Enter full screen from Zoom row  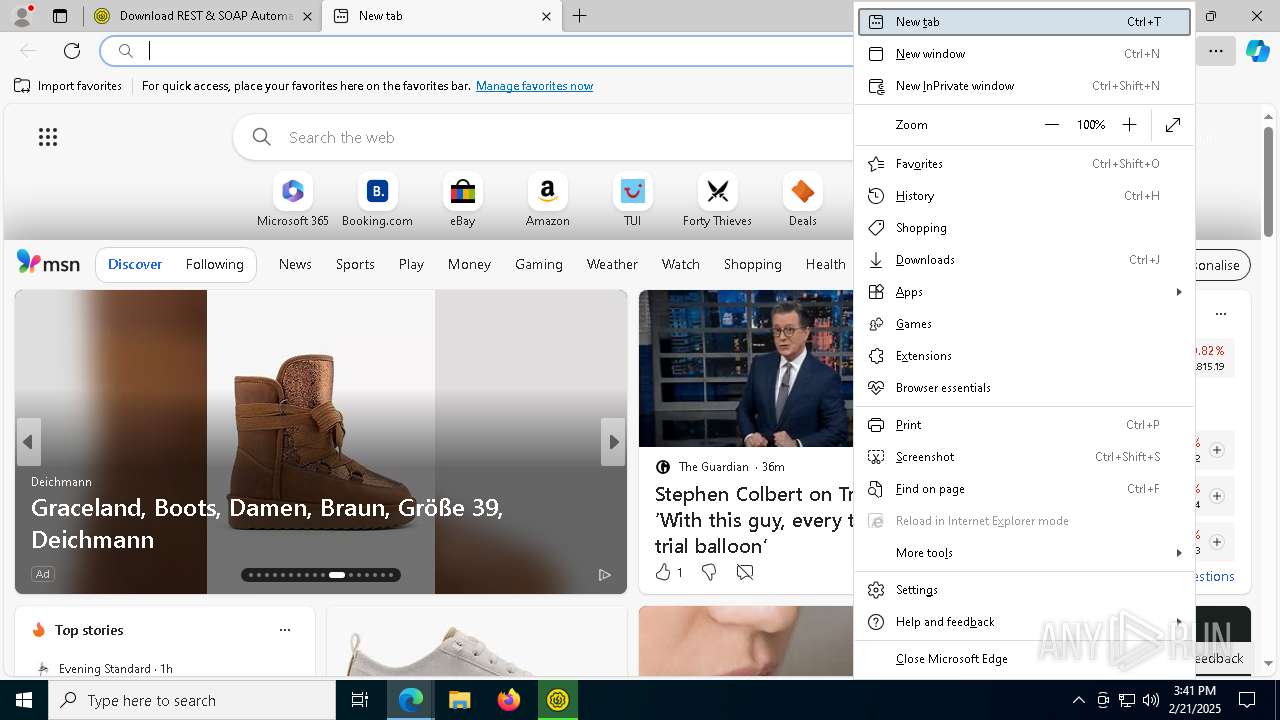click(x=1173, y=125)
